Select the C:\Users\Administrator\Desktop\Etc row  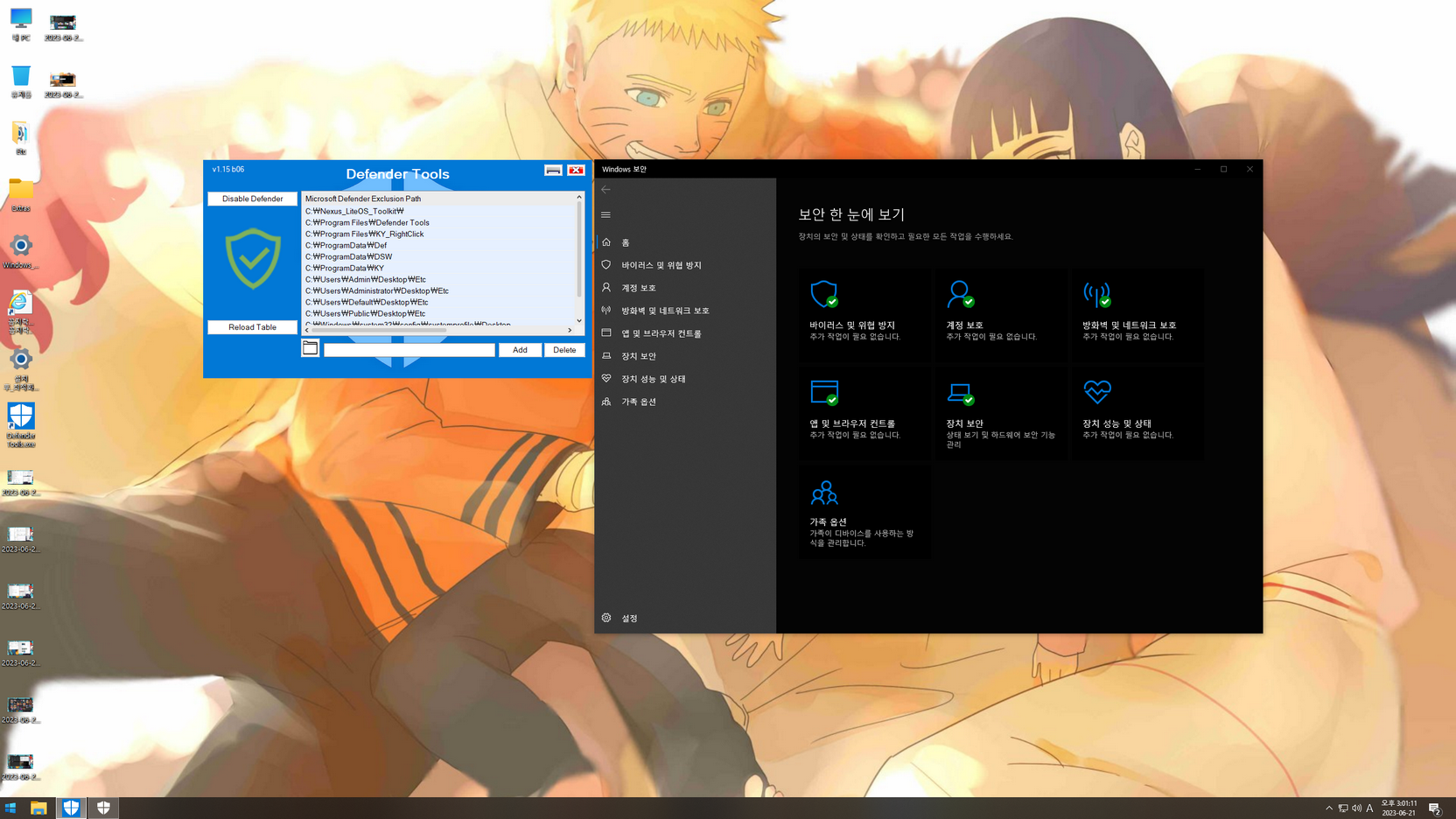(x=438, y=290)
